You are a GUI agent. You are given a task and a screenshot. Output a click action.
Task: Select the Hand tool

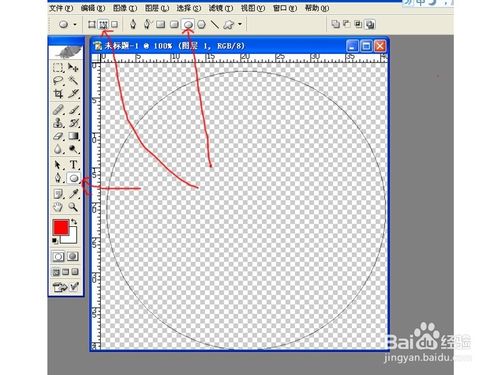coord(58,207)
